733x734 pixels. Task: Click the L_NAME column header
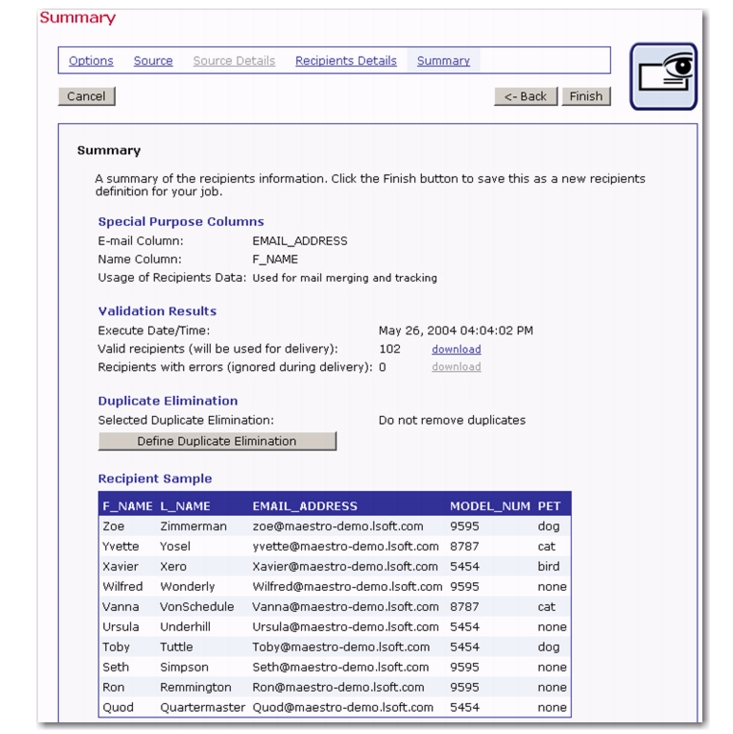coord(185,506)
